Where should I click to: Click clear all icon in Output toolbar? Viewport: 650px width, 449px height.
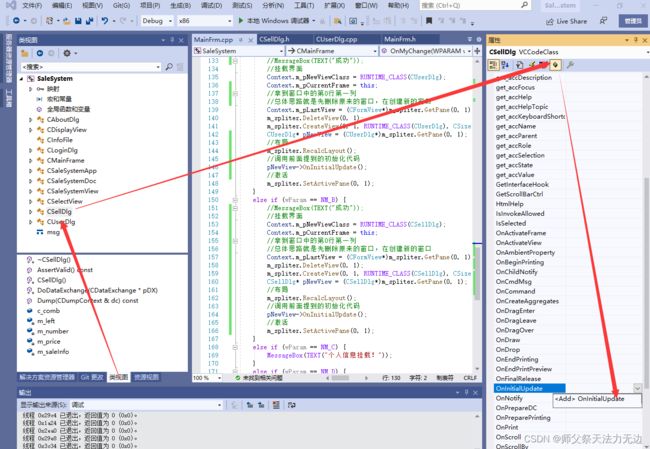pyautogui.click(x=276, y=405)
